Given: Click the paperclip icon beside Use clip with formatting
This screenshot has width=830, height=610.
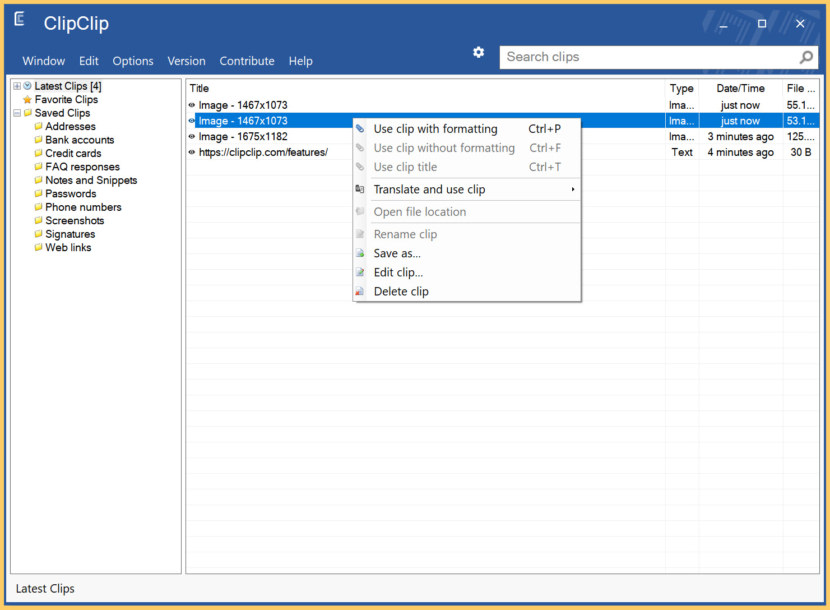Looking at the screenshot, I should click(360, 129).
